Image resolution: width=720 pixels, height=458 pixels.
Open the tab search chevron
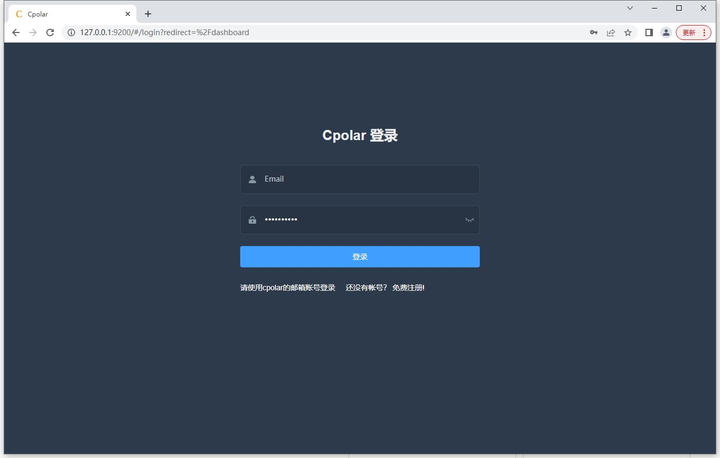pos(630,8)
